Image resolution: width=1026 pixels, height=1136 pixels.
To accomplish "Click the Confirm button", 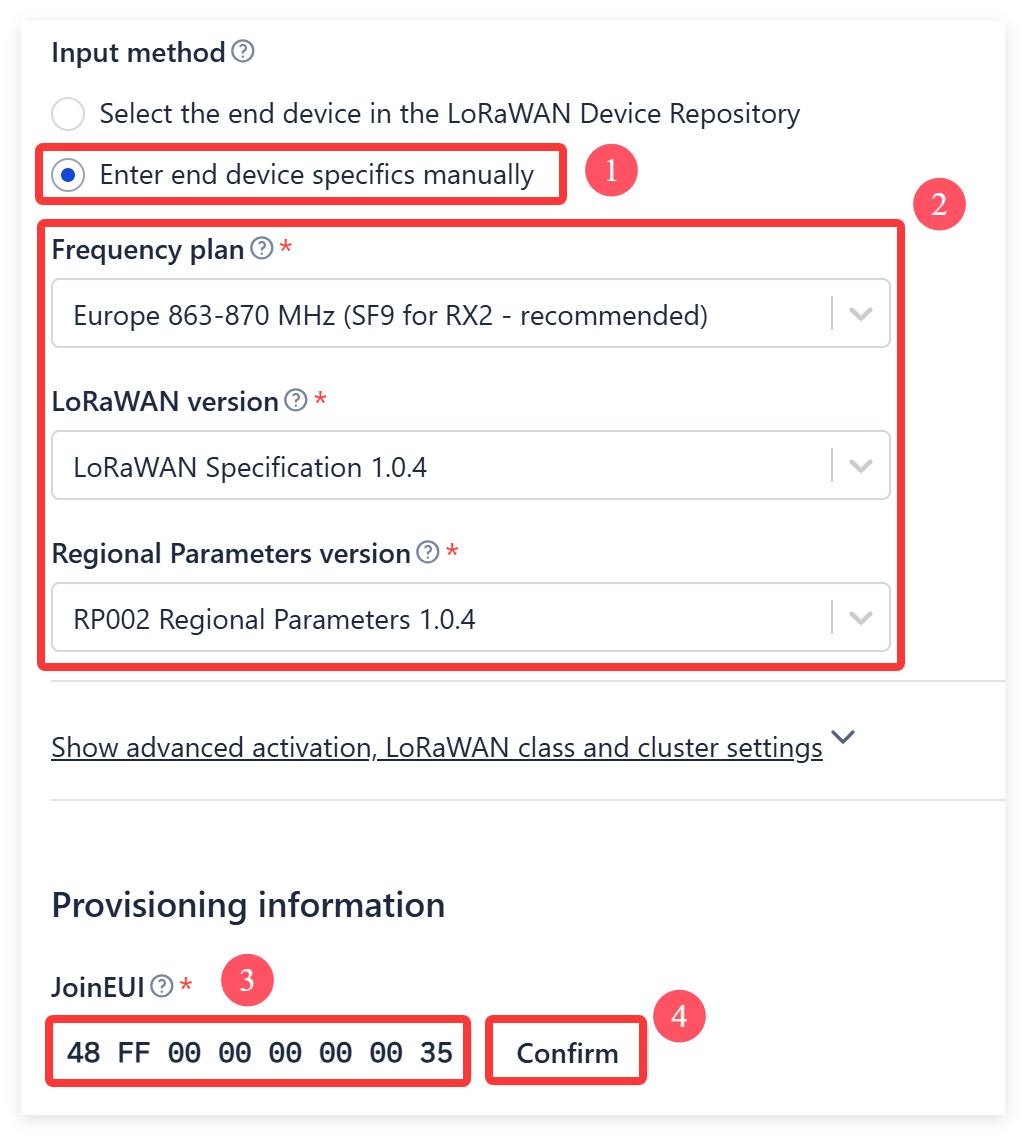I will click(x=567, y=1052).
